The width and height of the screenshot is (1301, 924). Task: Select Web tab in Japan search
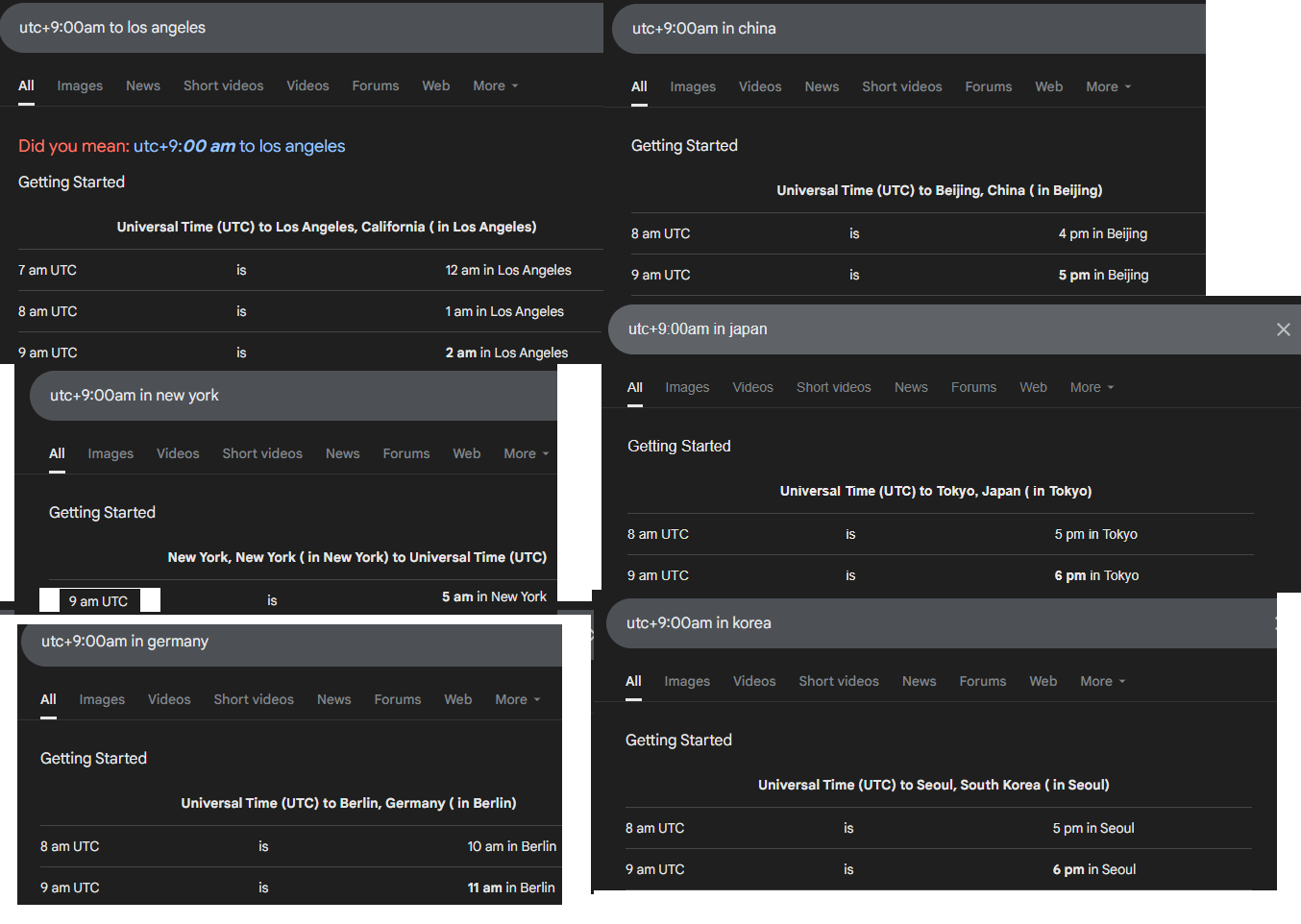pyautogui.click(x=1034, y=387)
